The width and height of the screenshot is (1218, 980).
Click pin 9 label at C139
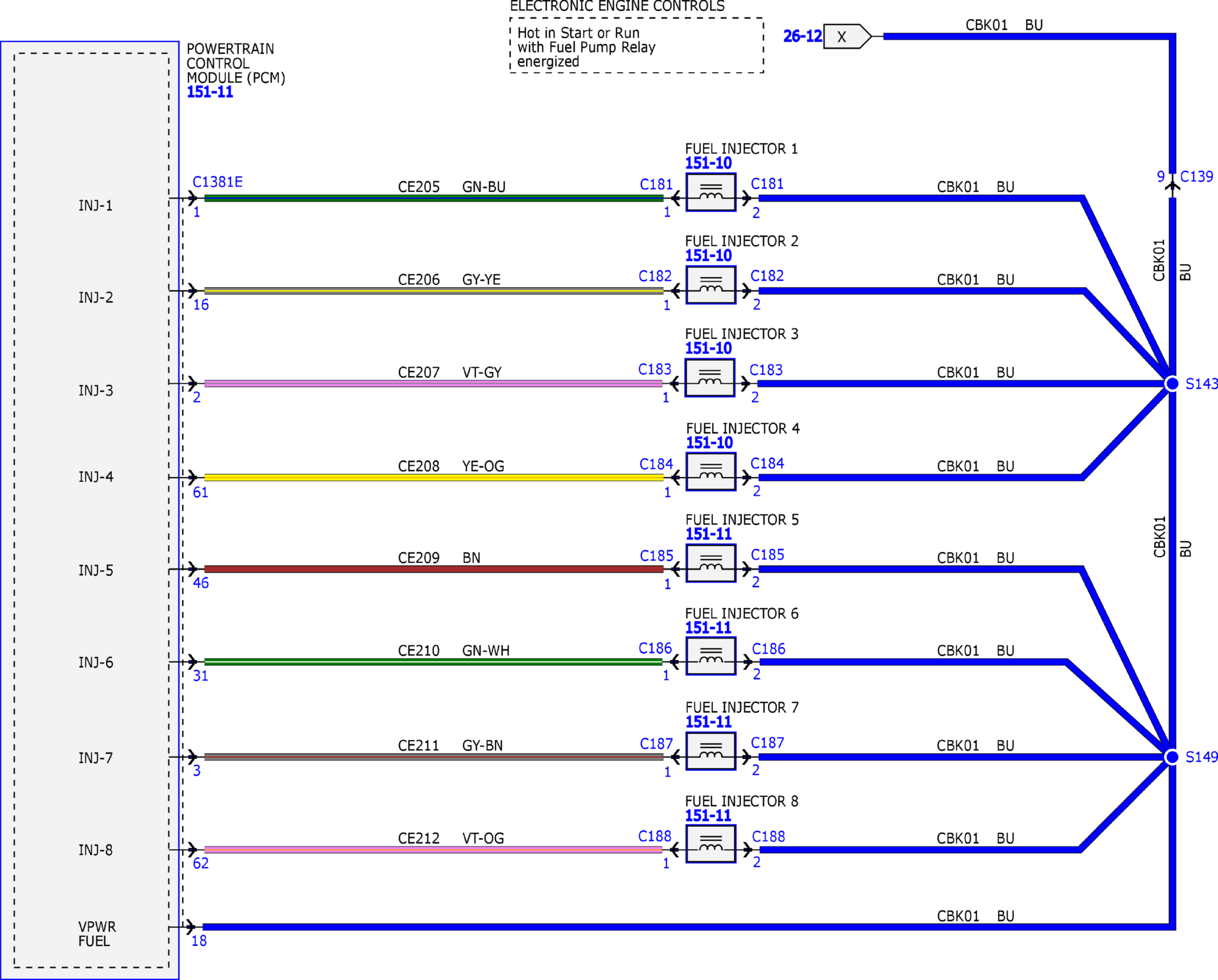click(x=1161, y=177)
